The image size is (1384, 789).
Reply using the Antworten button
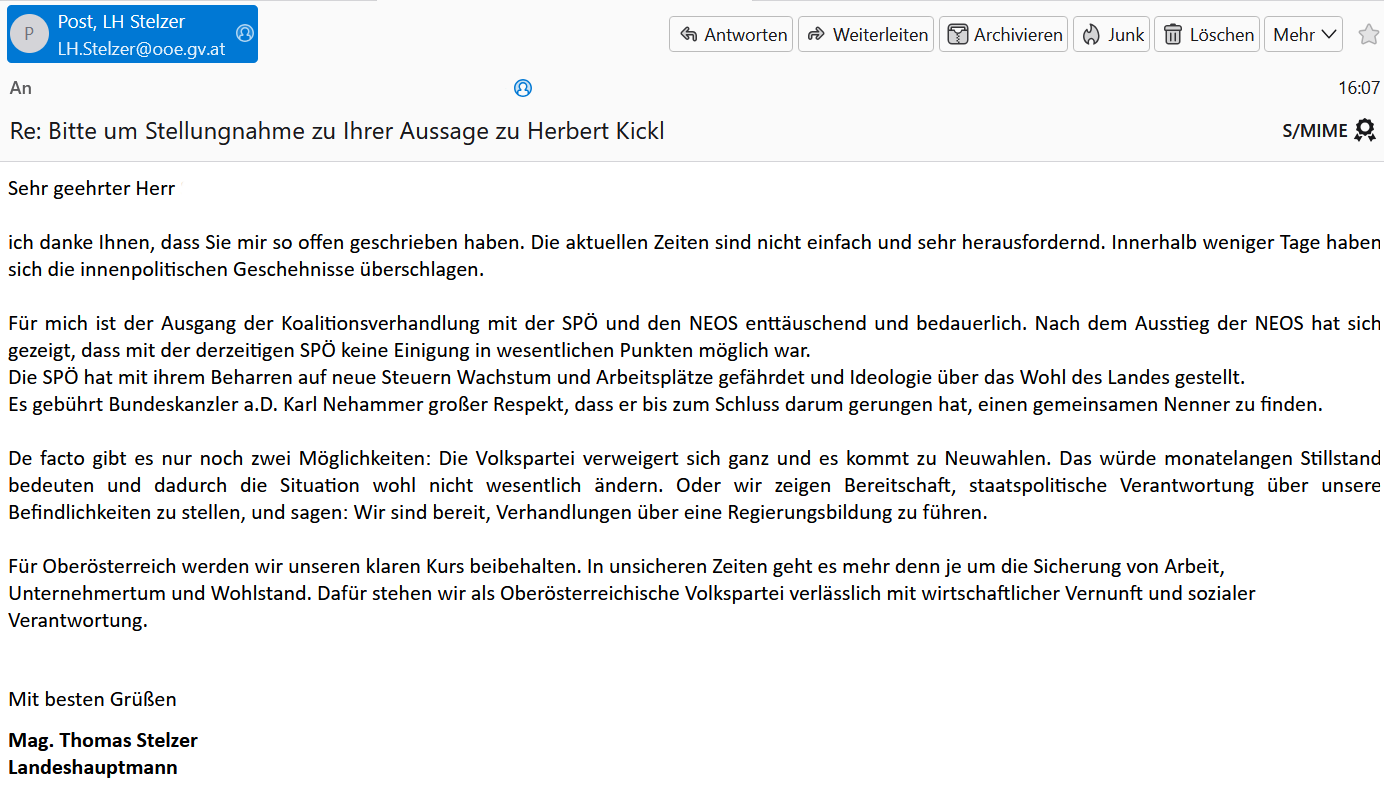(731, 34)
